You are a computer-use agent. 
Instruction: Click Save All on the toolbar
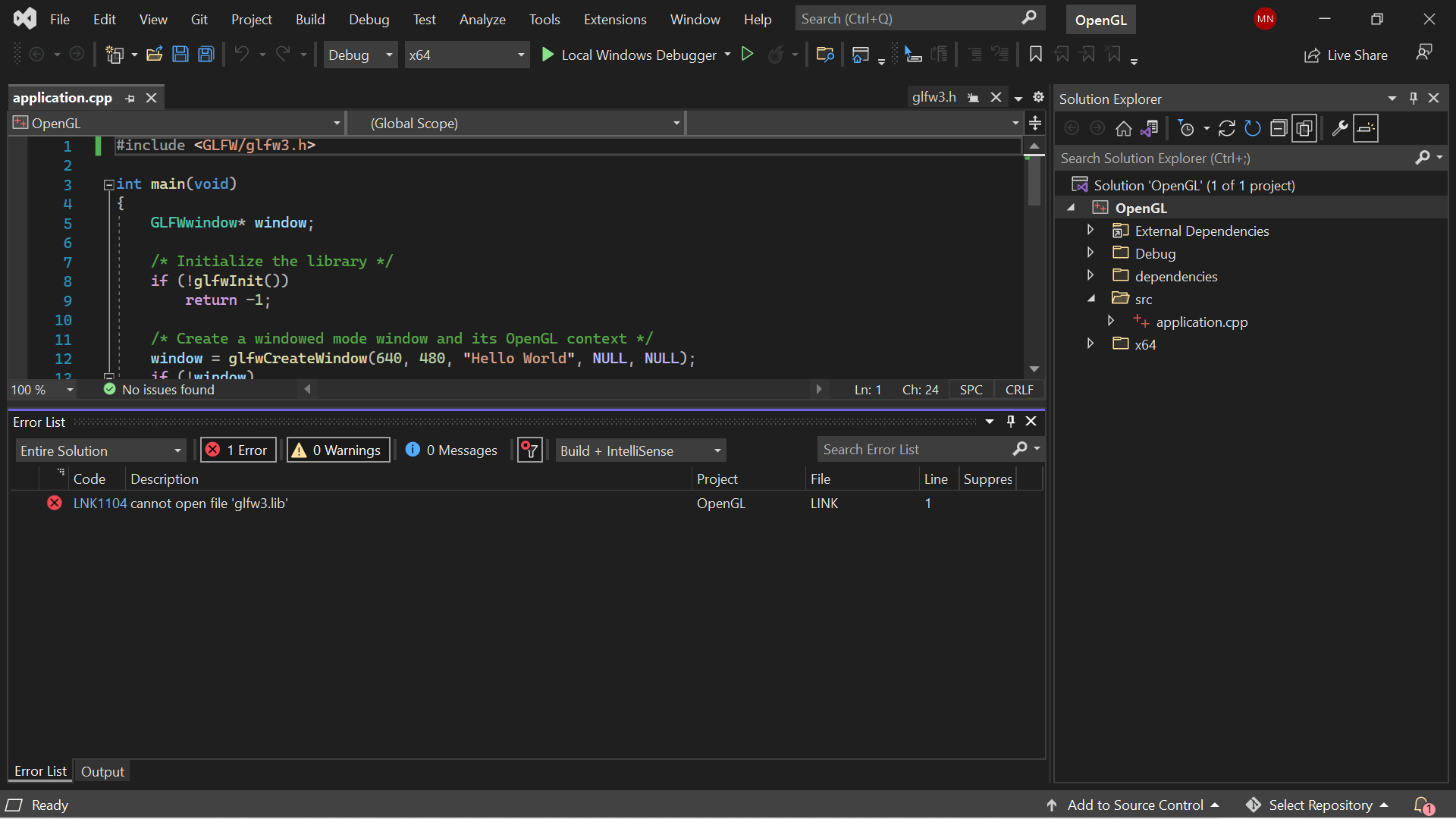[206, 54]
